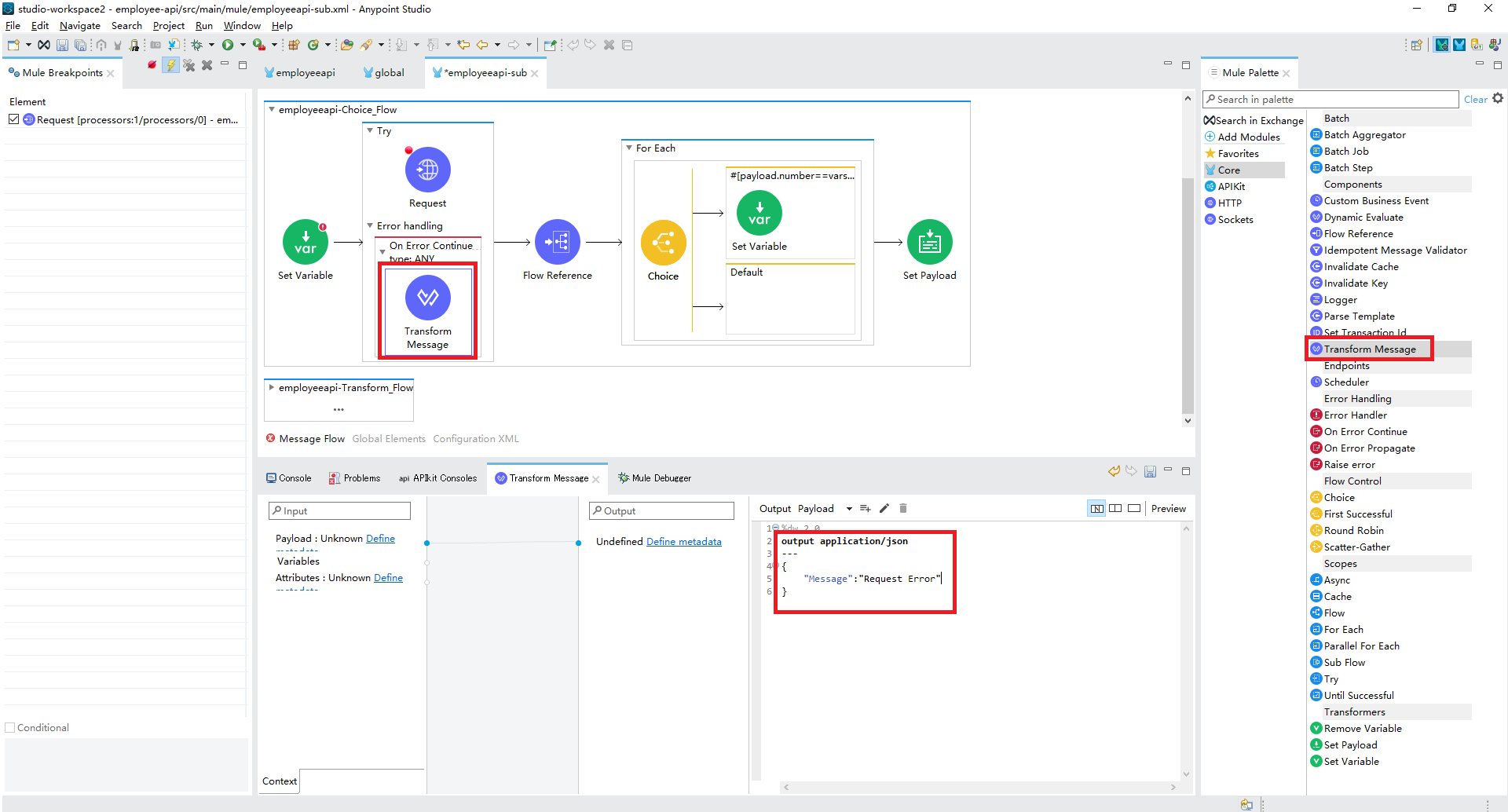Click the canvas vertical scrollbar
This screenshot has height=812, width=1508.
(x=1188, y=295)
